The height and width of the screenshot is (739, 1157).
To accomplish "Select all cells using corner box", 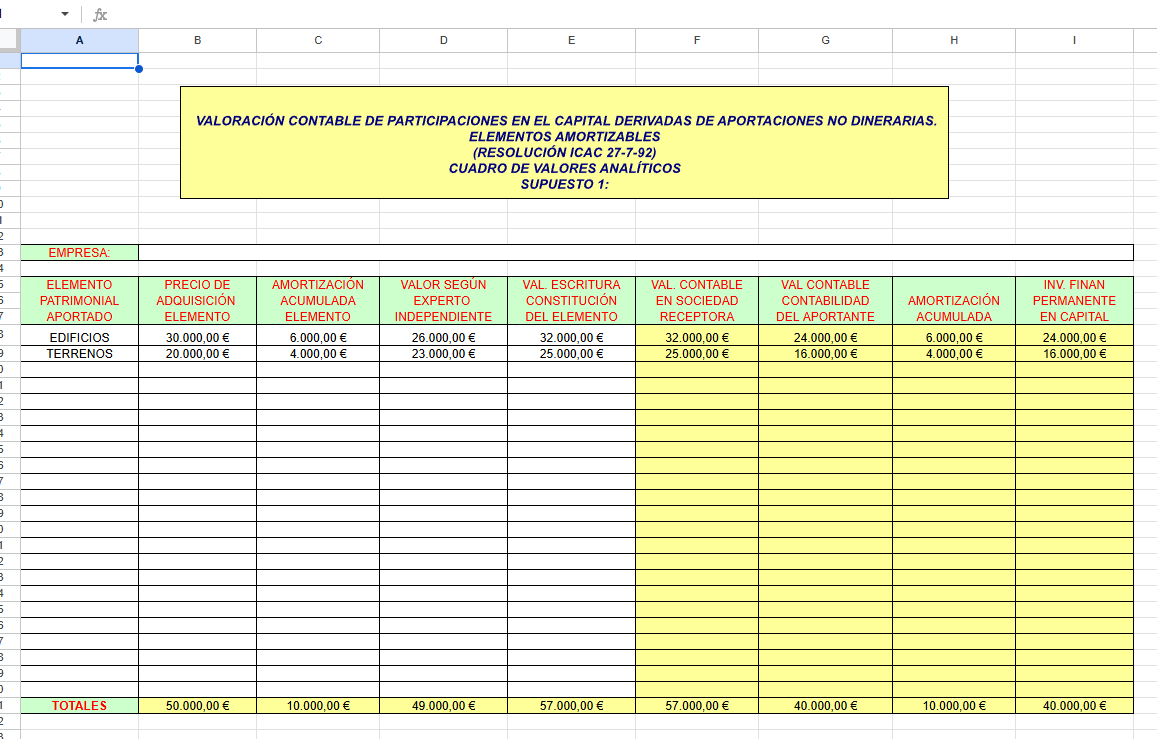I will coord(10,40).
